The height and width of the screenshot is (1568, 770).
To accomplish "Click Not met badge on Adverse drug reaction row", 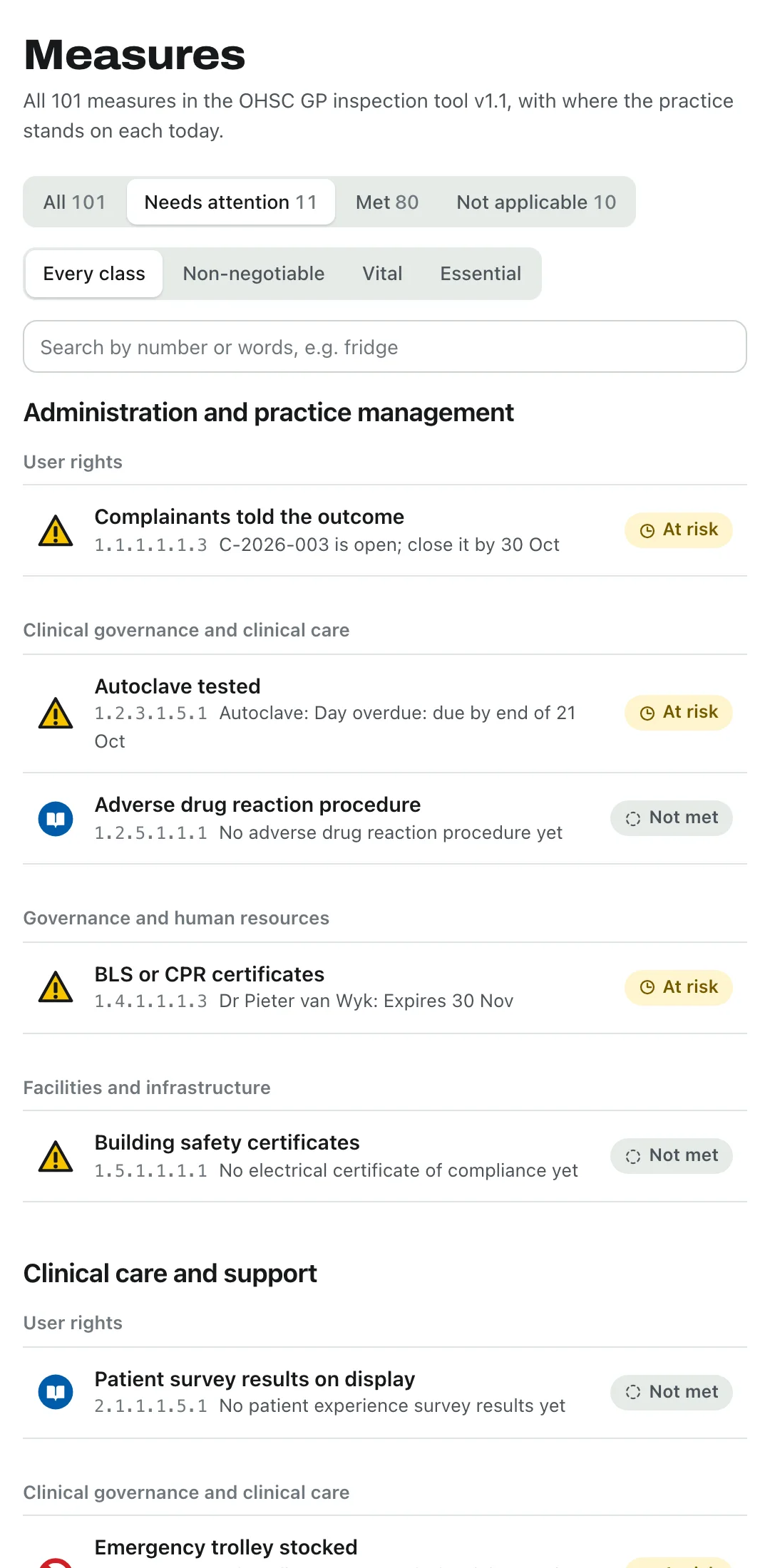I will [672, 818].
